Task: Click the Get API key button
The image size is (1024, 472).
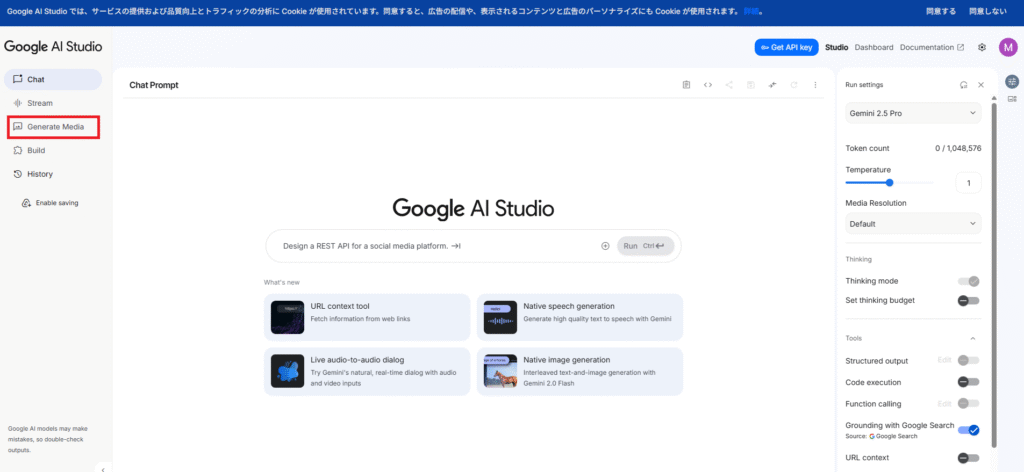Action: tap(786, 47)
